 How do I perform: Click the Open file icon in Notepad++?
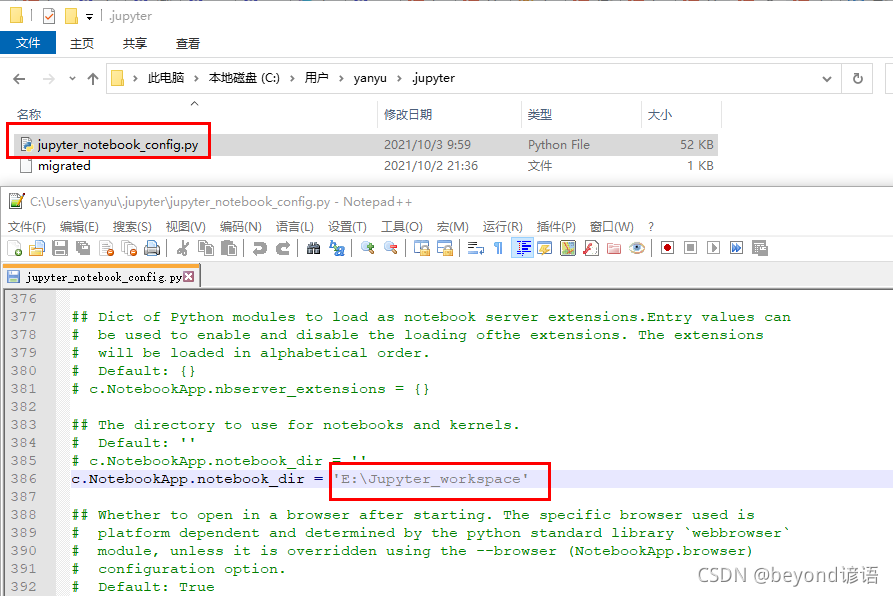coord(37,248)
